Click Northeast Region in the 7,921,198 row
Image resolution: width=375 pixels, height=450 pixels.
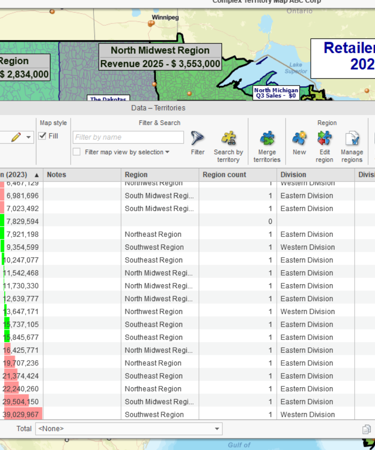point(153,234)
